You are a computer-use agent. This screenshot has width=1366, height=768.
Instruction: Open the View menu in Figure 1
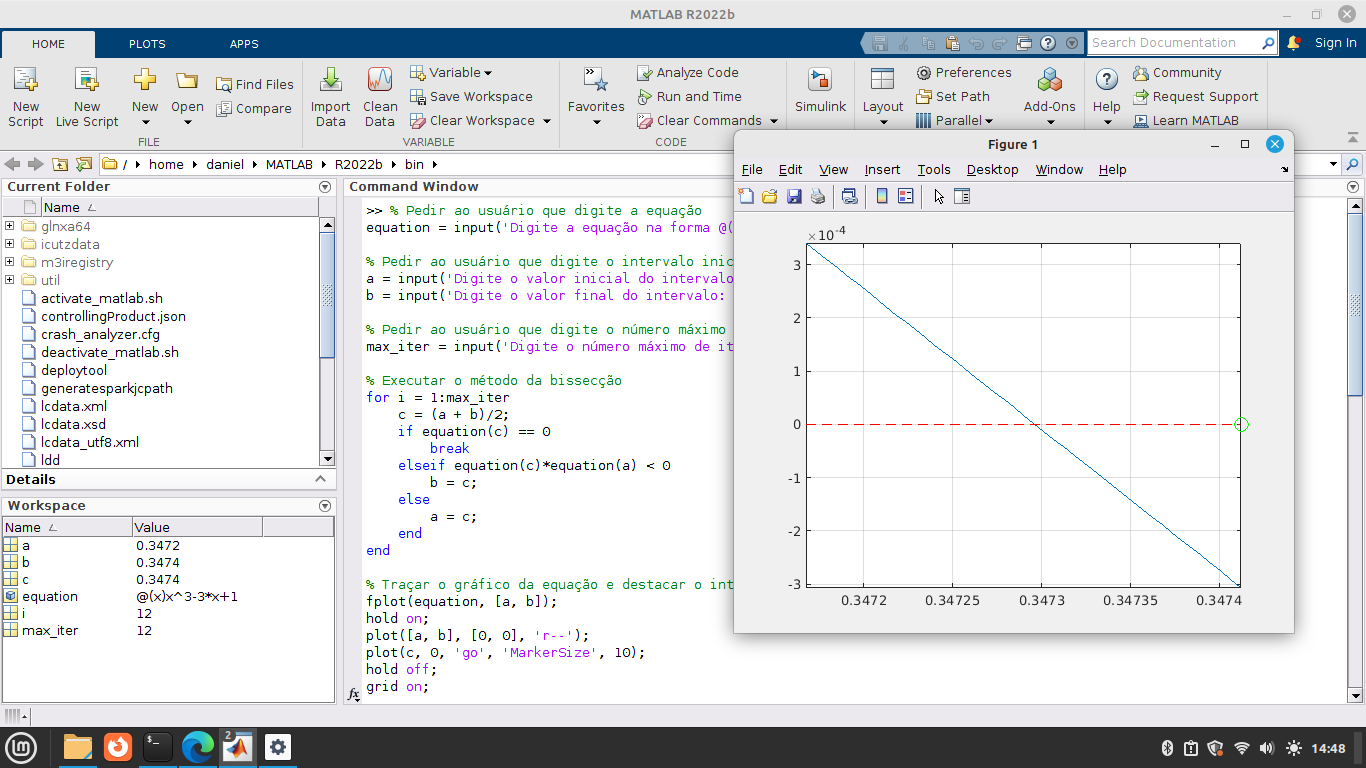[x=833, y=169]
